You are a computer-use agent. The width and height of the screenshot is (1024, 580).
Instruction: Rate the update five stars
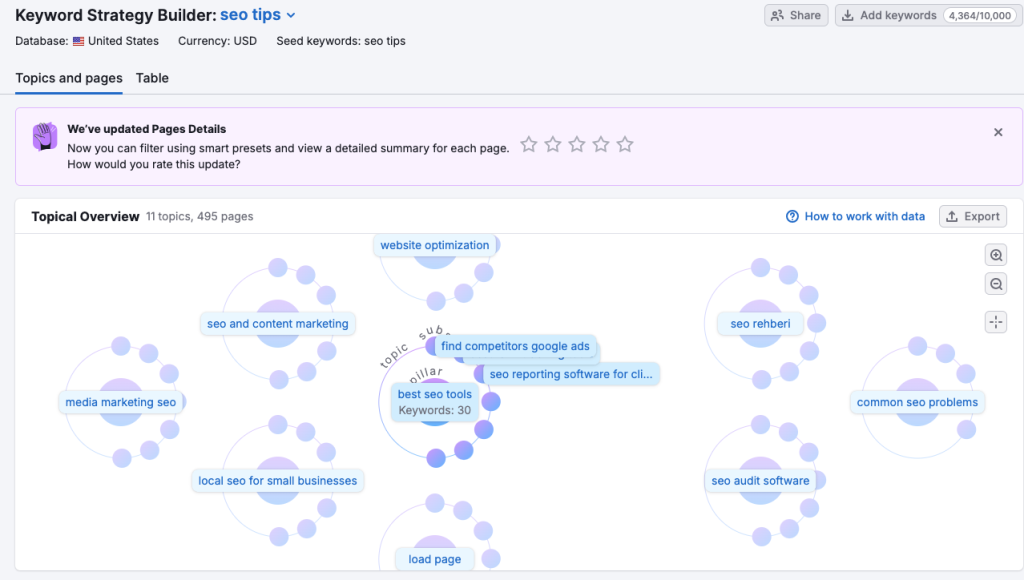(625, 144)
